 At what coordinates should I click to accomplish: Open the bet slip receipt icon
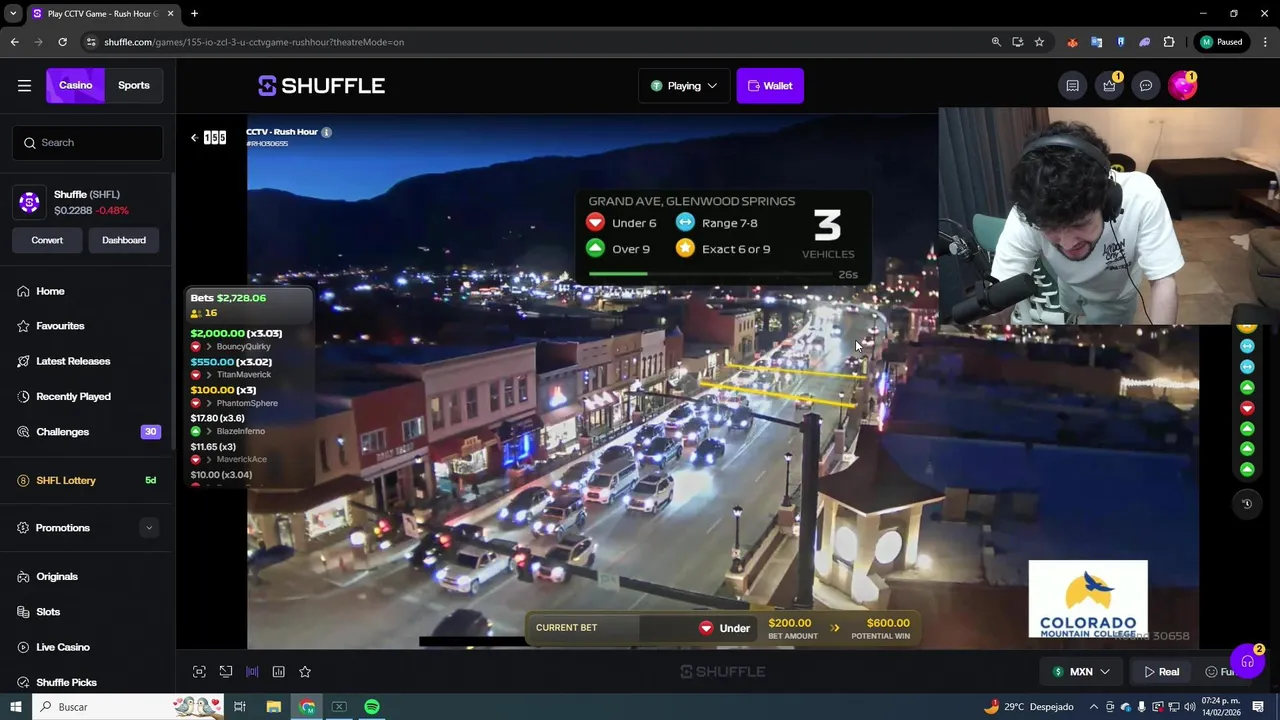pyautogui.click(x=1072, y=86)
